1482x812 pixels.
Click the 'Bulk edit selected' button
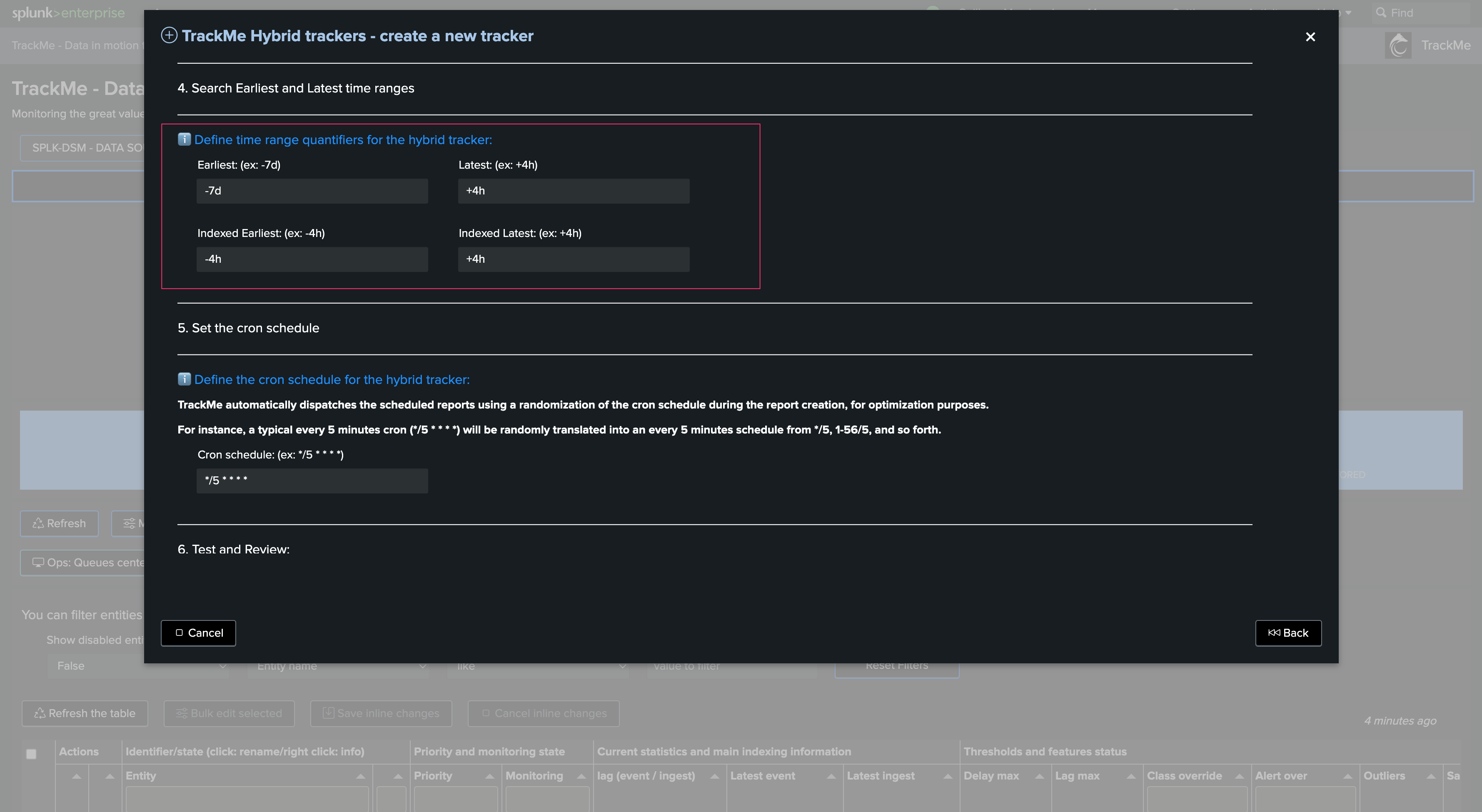tap(229, 714)
